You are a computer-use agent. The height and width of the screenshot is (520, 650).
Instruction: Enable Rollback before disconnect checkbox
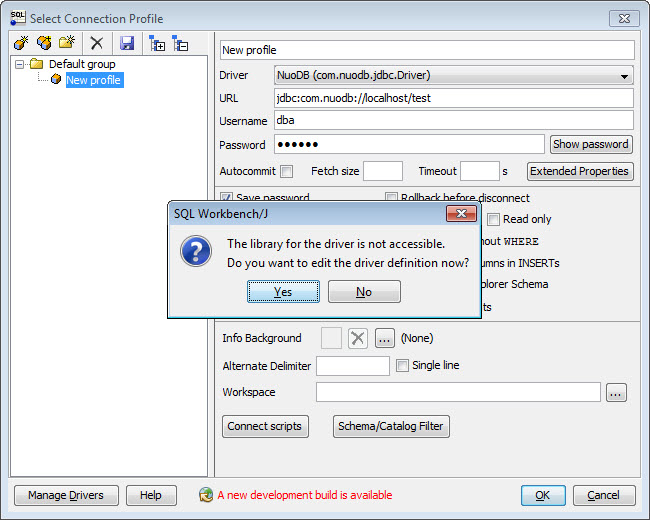[391, 197]
